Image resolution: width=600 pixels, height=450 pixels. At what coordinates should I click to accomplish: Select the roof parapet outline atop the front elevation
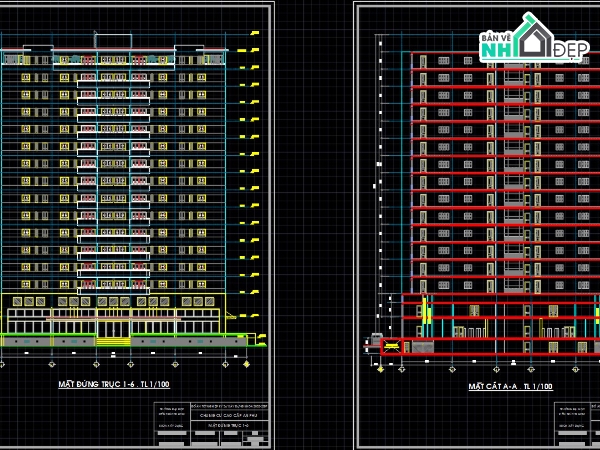click(113, 41)
